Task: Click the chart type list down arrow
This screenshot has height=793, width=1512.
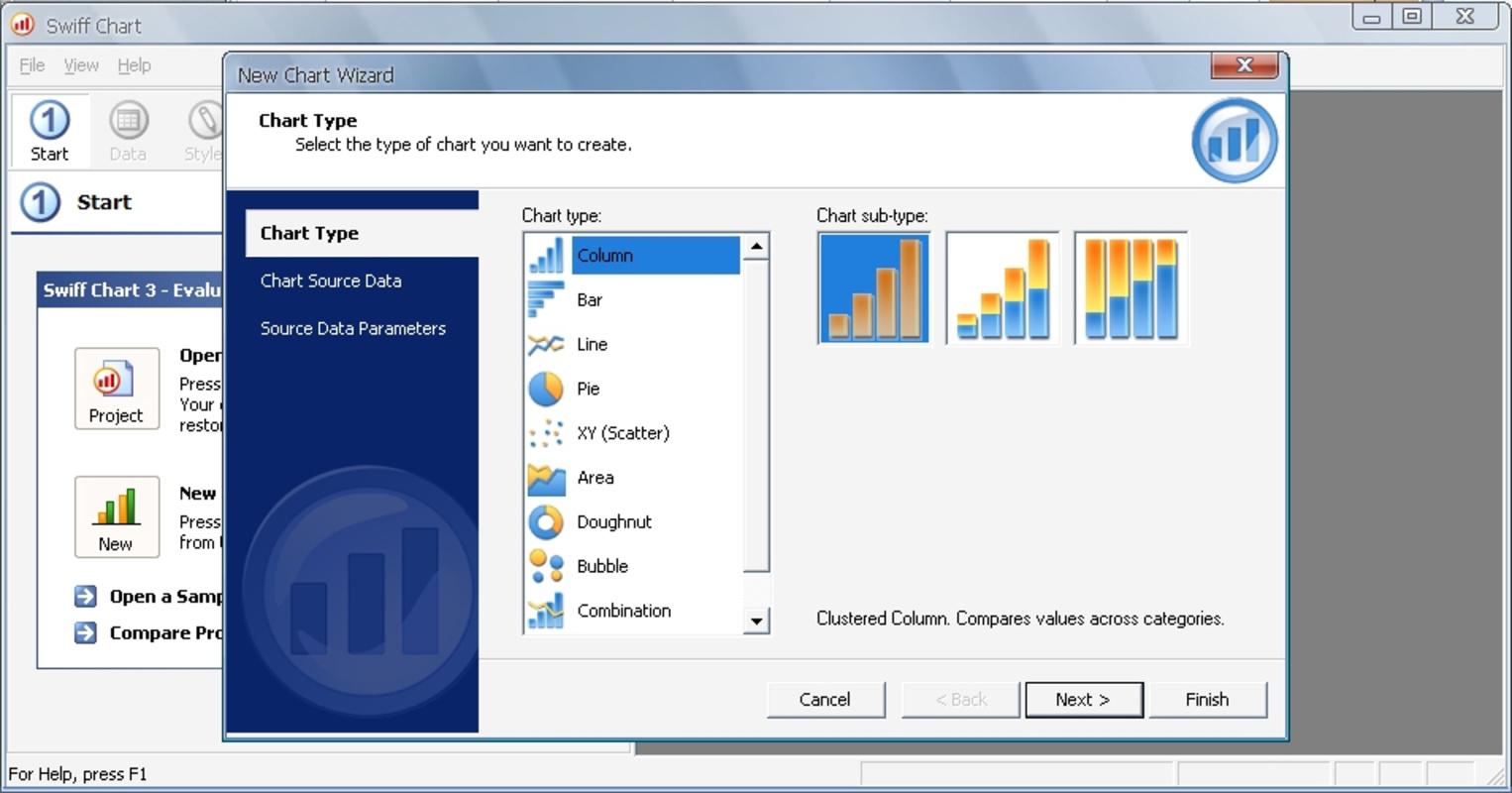Action: point(756,622)
